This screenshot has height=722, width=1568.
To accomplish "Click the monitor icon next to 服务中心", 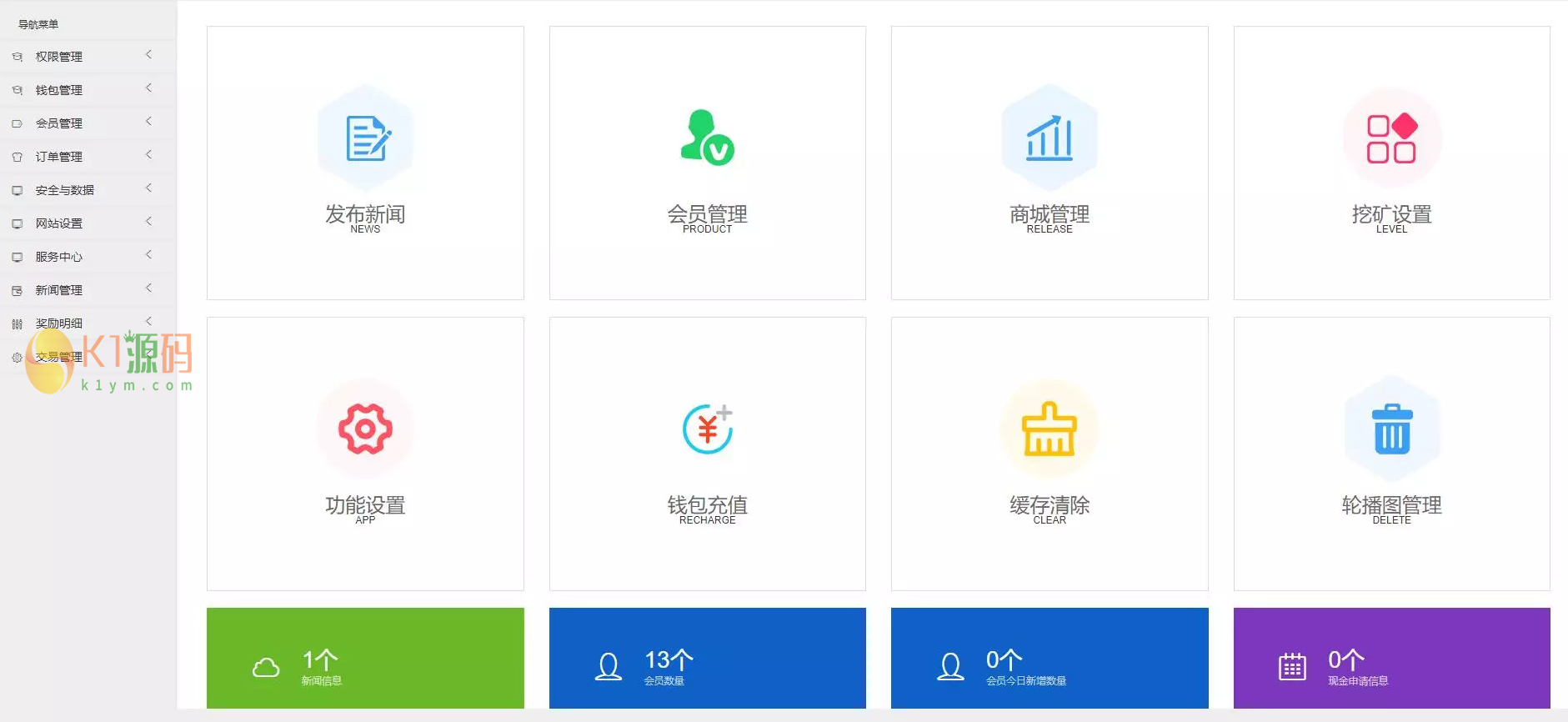I will tap(17, 257).
